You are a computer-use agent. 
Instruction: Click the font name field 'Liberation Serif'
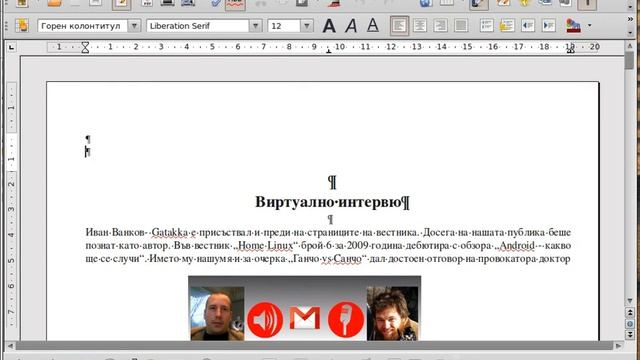pos(198,26)
